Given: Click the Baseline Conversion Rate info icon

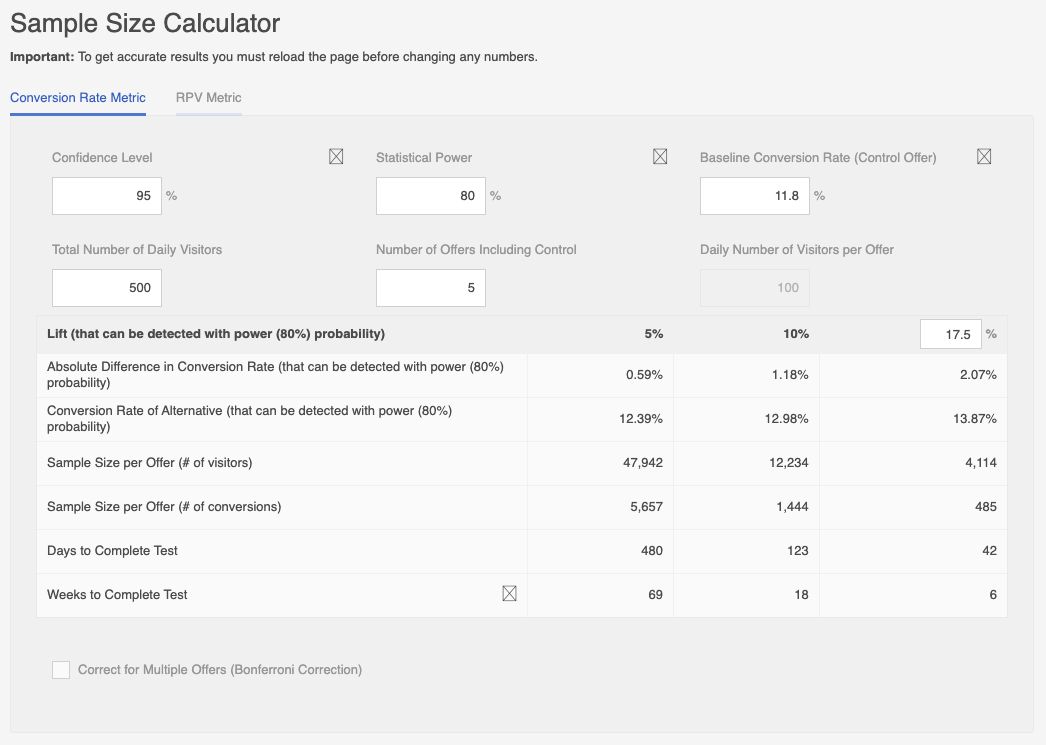Looking at the screenshot, I should click(x=984, y=156).
